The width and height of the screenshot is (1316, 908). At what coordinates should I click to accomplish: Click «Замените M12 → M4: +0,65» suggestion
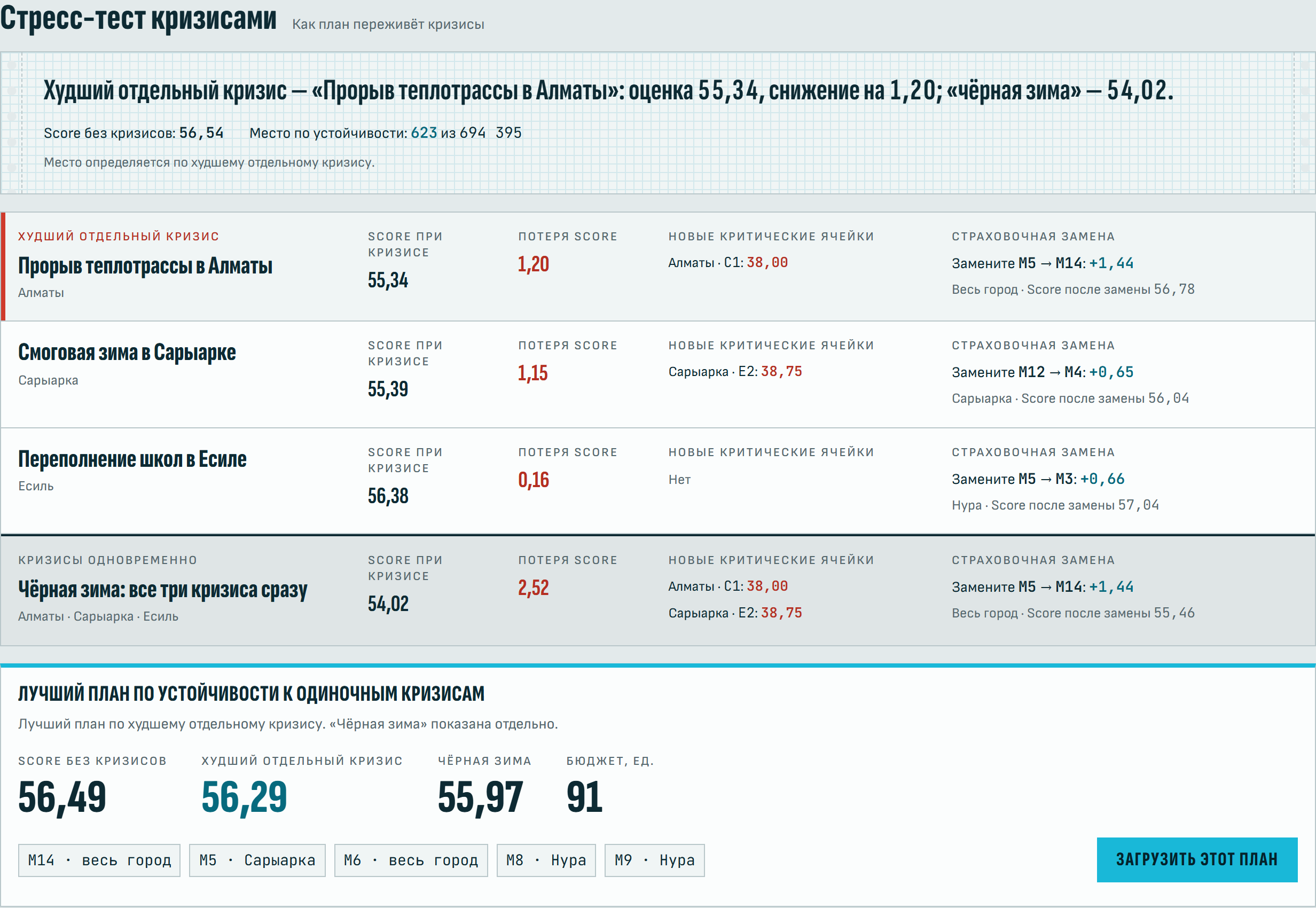pyautogui.click(x=1043, y=372)
